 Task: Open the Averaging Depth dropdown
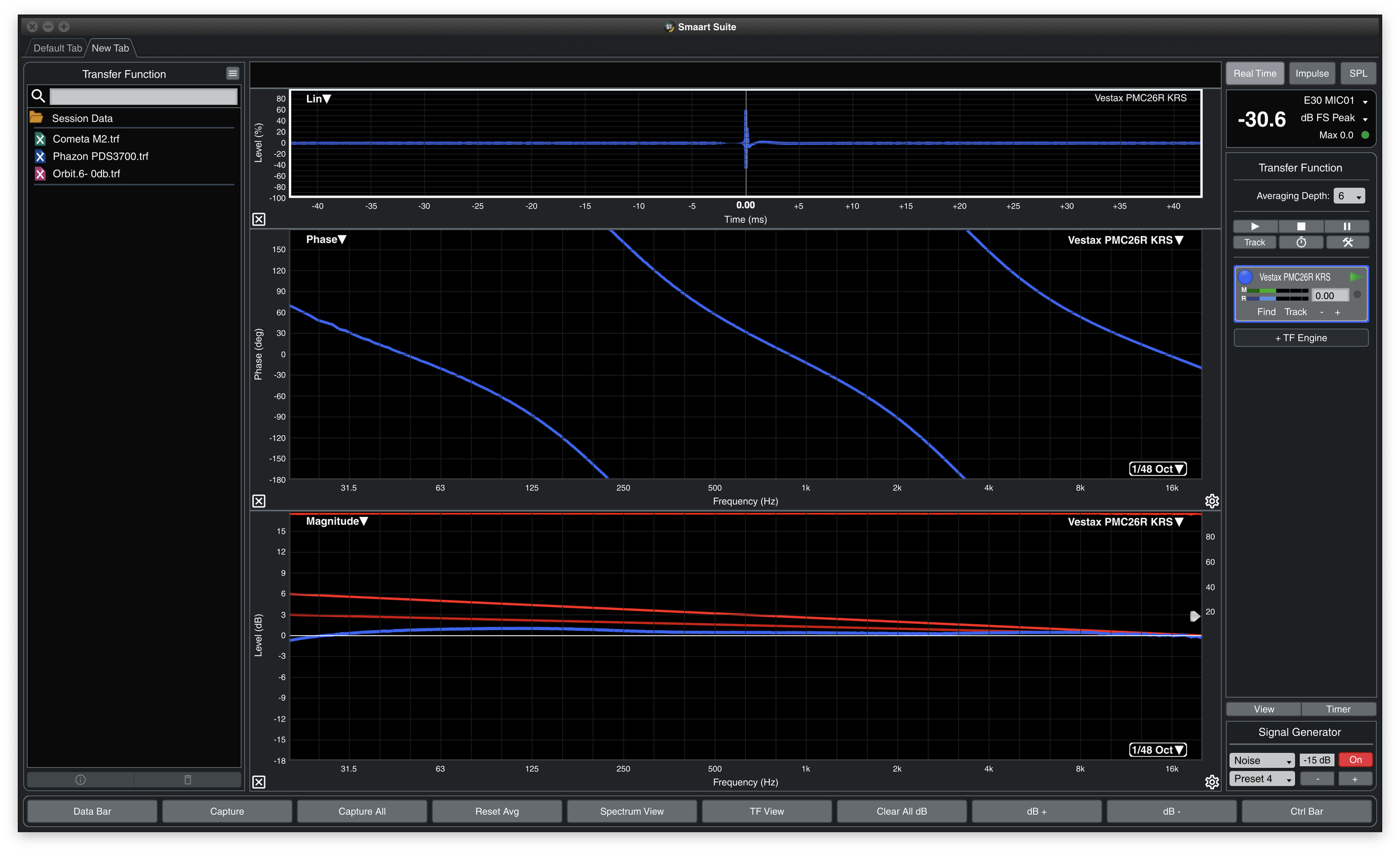[1349, 196]
